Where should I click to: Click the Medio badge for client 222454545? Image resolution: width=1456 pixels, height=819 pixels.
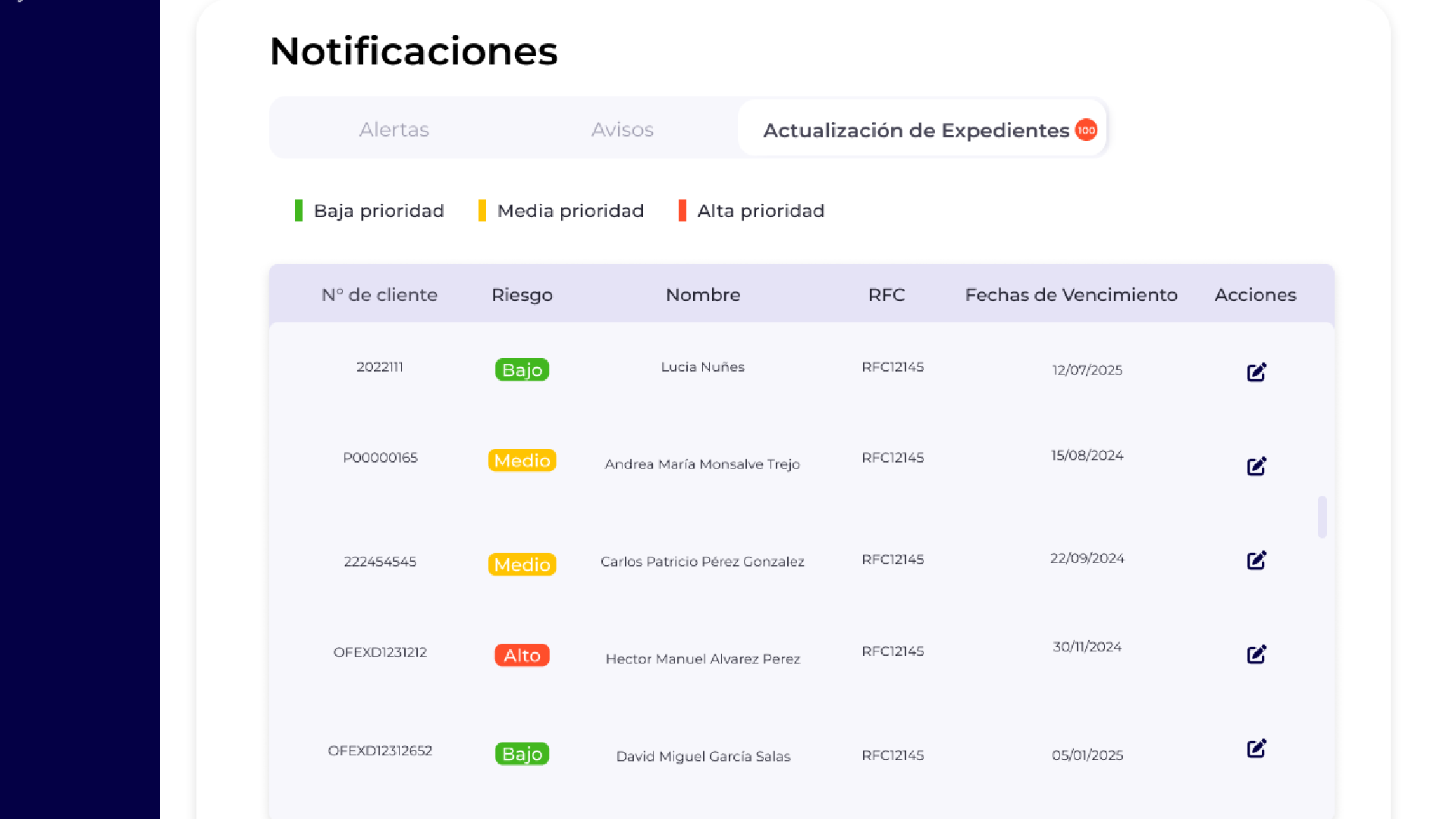[x=522, y=565]
